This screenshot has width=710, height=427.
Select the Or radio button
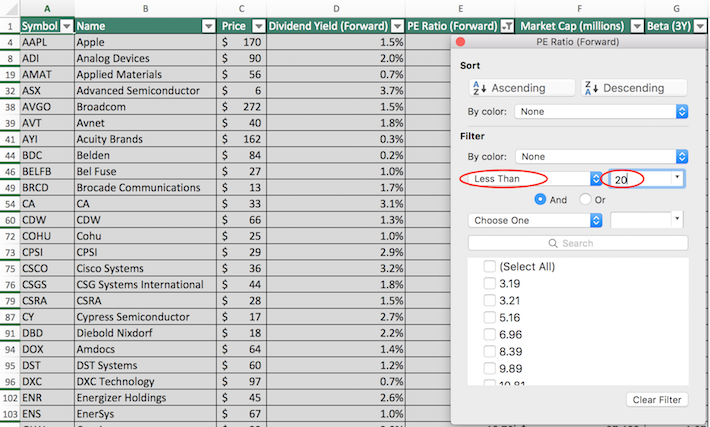[586, 199]
